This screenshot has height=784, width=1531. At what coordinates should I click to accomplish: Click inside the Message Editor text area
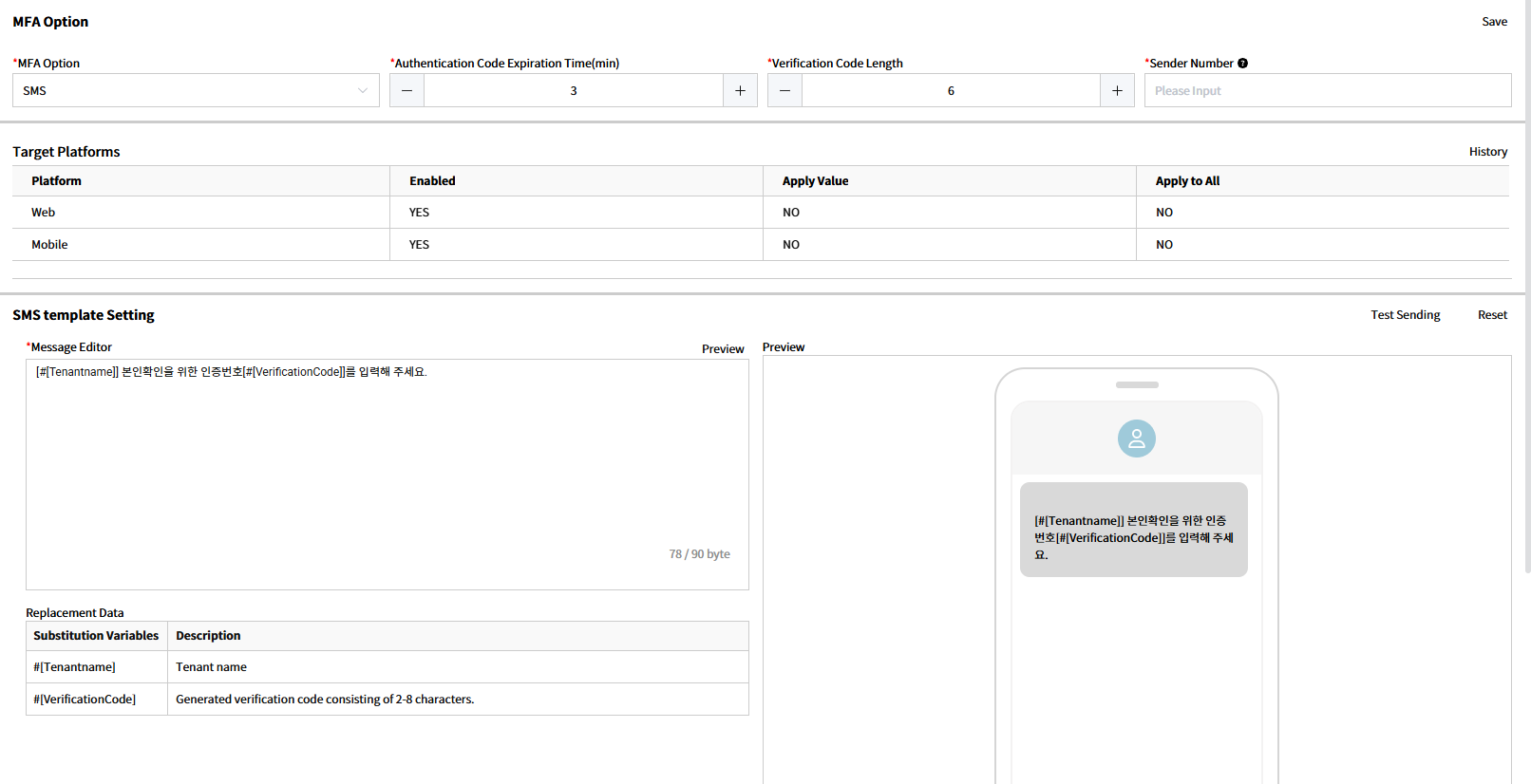pyautogui.click(x=387, y=456)
